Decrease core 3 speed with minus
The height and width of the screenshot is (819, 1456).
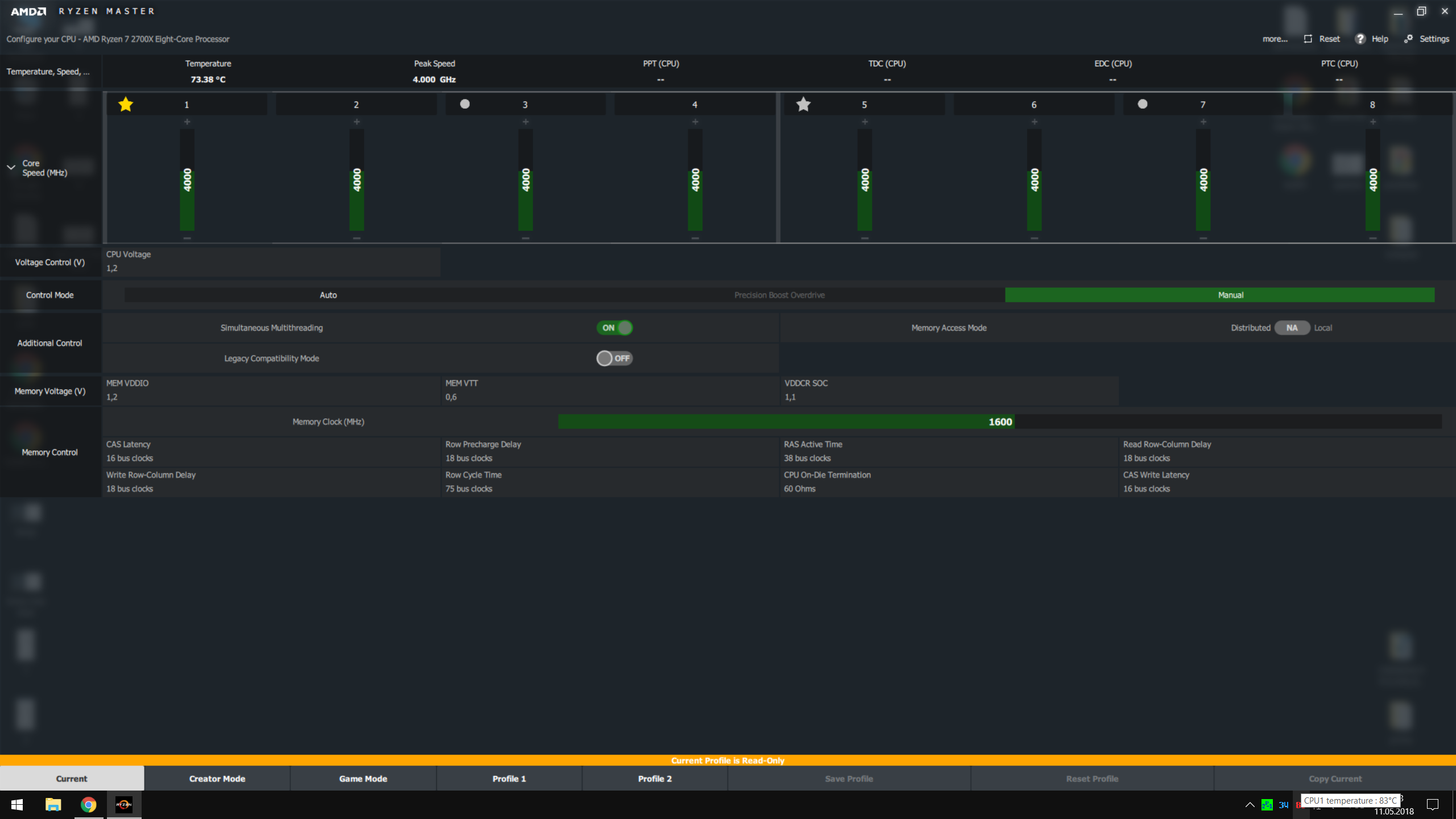526,238
